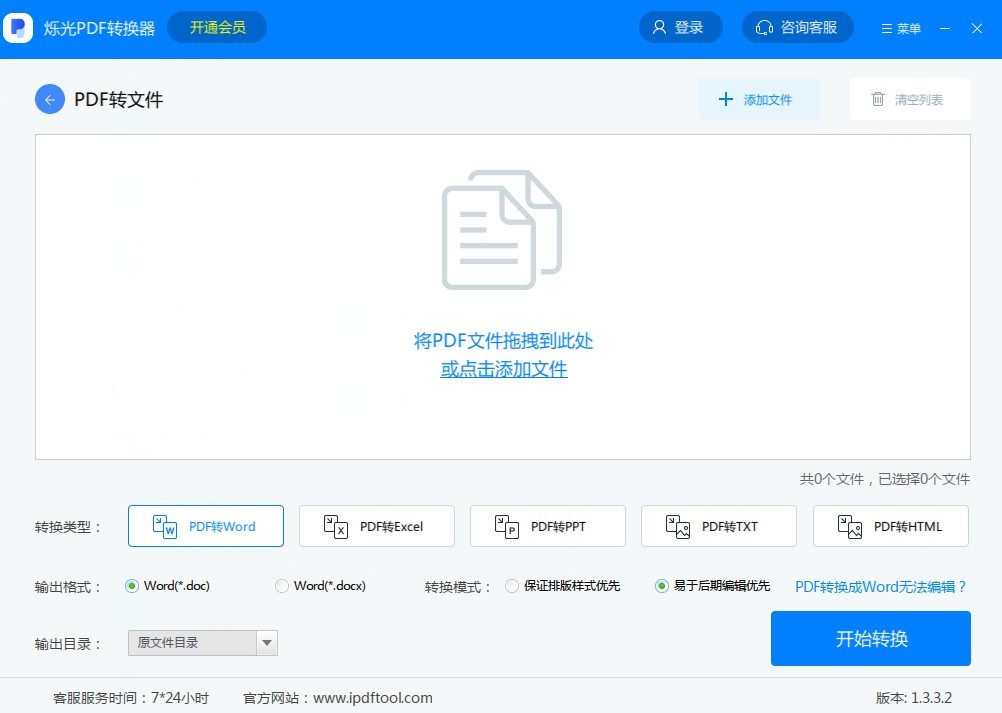Click the 登录 login entry

click(x=681, y=27)
